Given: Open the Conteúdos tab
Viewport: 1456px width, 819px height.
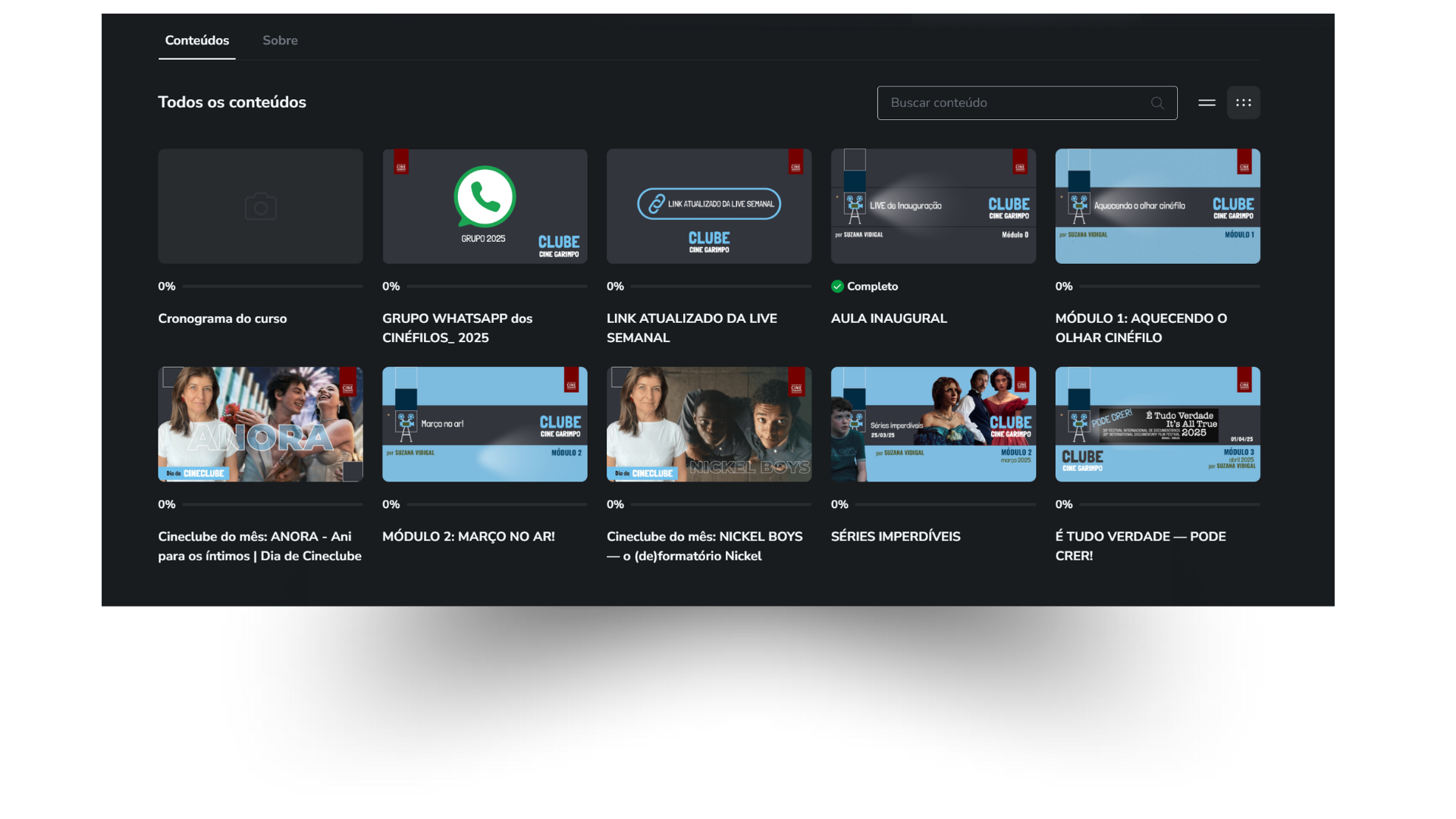Looking at the screenshot, I should coord(196,41).
